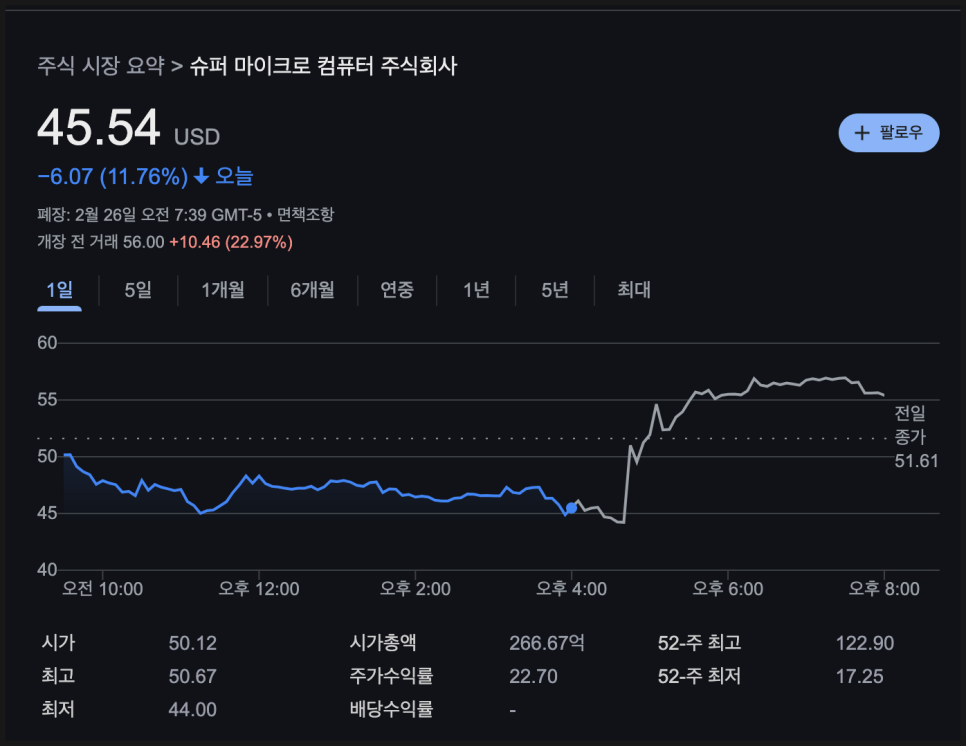Open the 주식 시장 요약 breadcrumb link

pos(101,65)
